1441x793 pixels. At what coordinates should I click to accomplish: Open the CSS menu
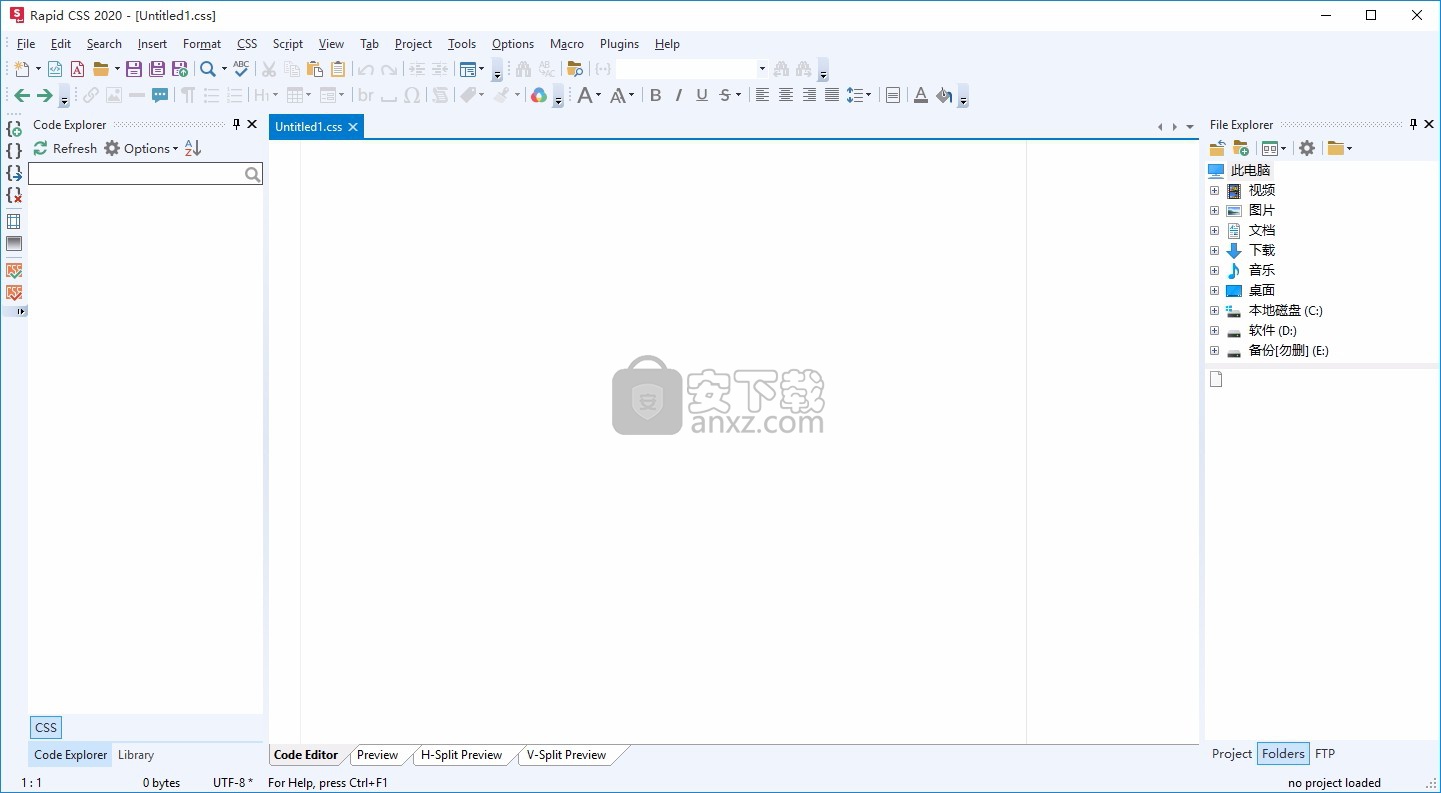(247, 44)
